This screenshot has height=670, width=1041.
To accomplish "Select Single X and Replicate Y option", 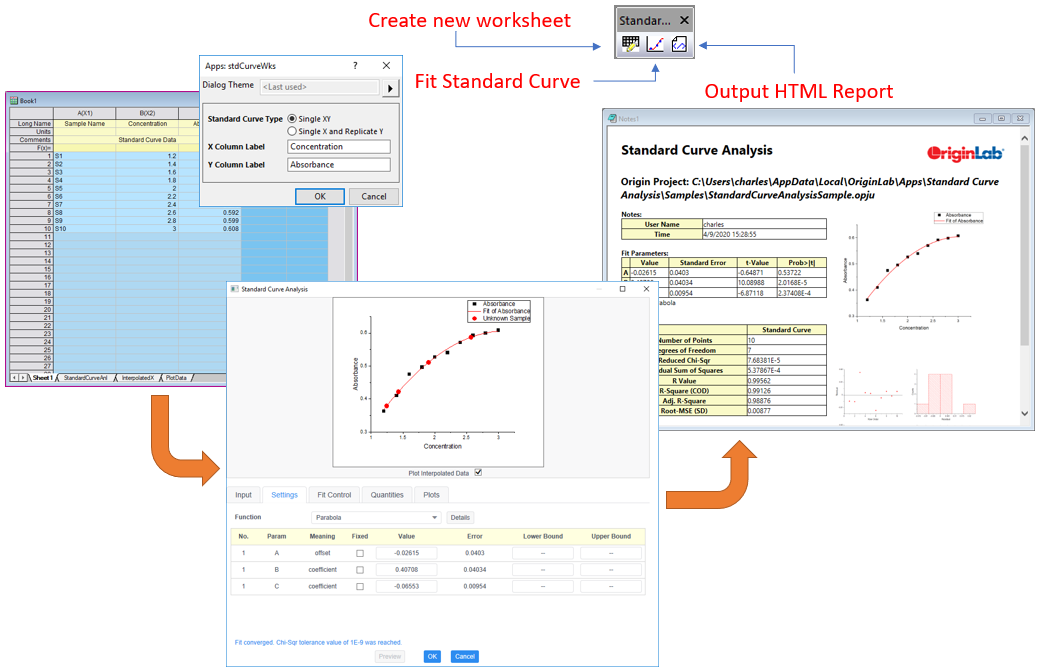I will click(292, 131).
